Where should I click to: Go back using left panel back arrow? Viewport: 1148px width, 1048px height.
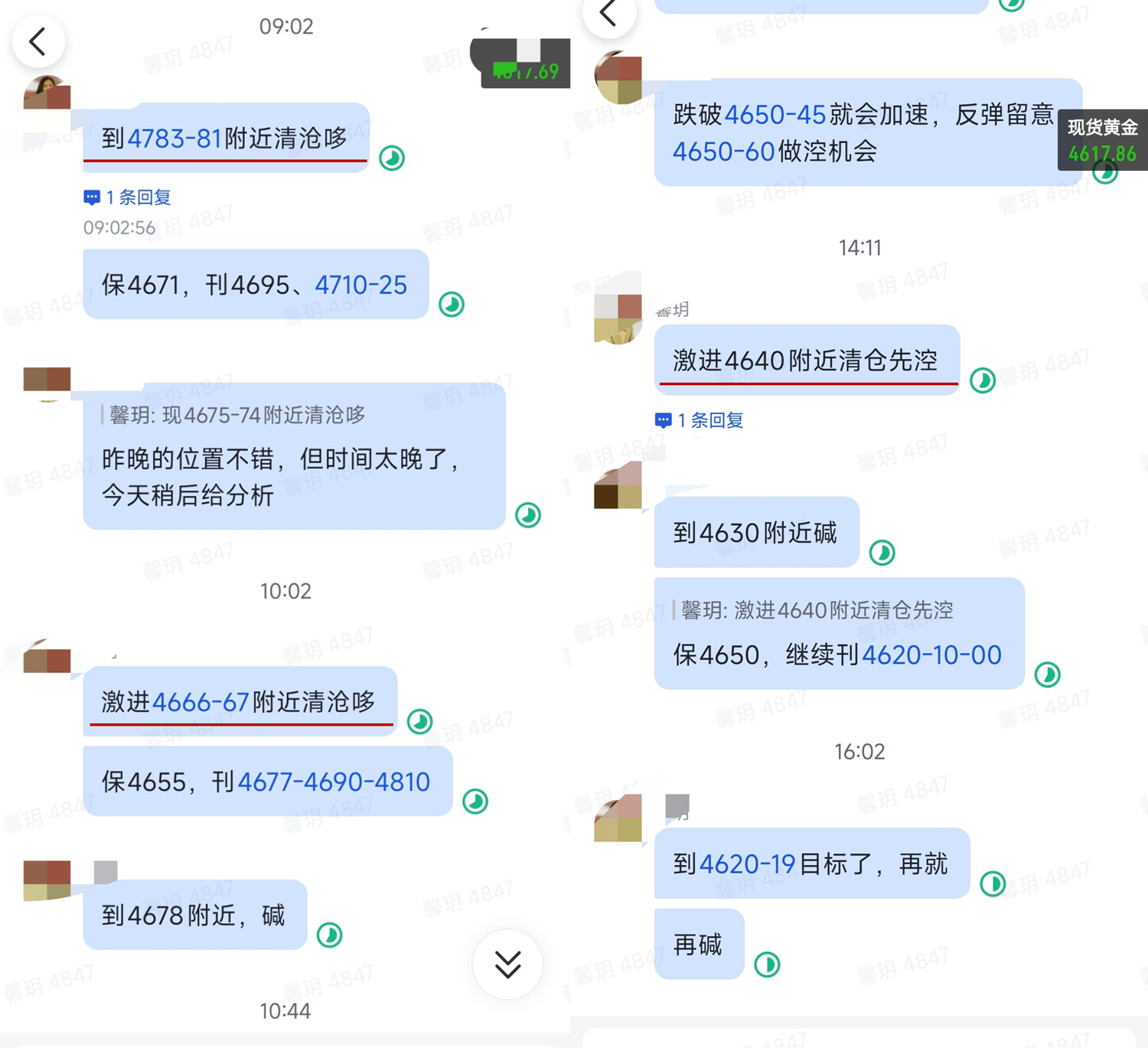(38, 41)
